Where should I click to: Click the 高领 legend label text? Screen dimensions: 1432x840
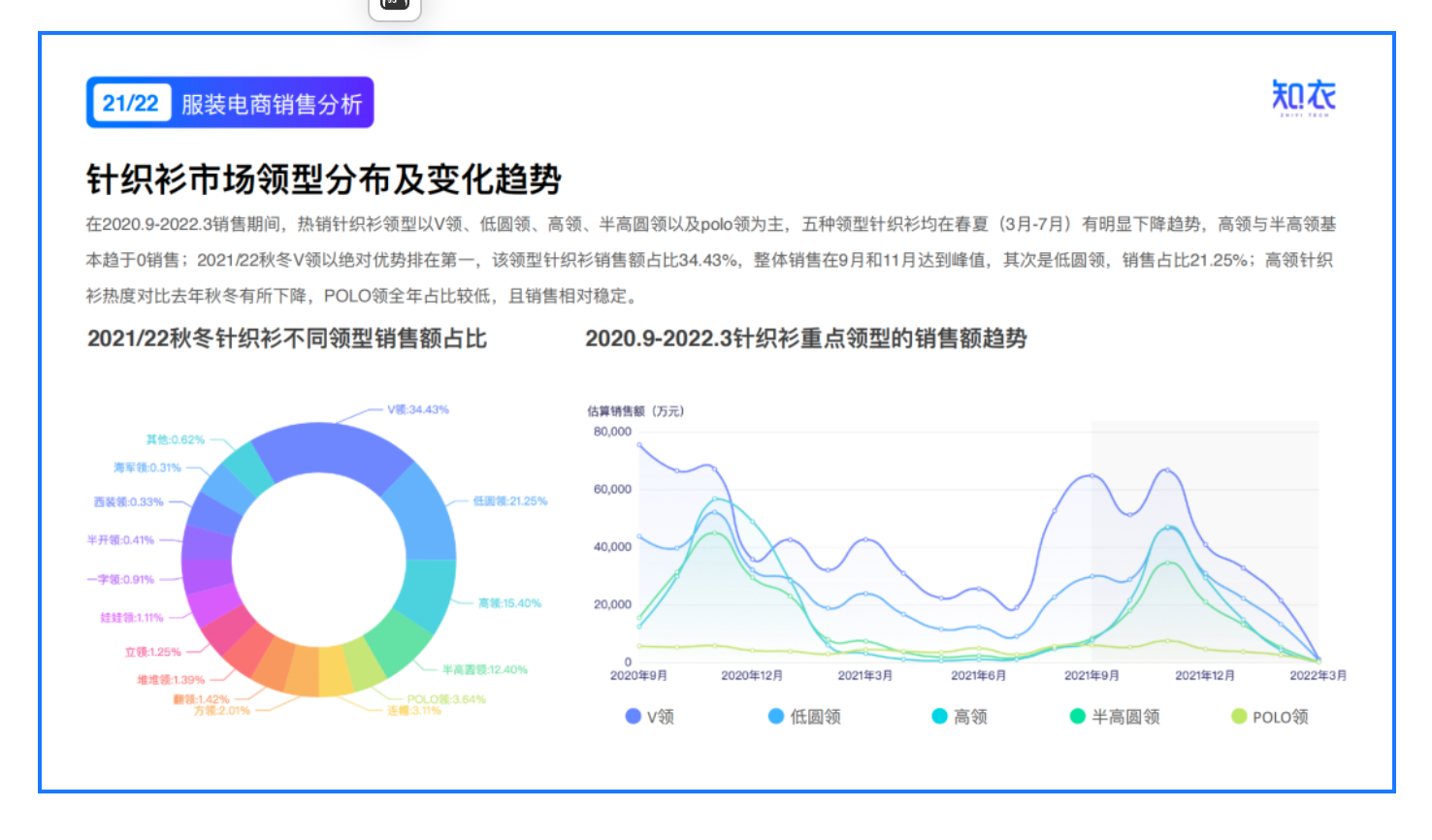point(970,717)
